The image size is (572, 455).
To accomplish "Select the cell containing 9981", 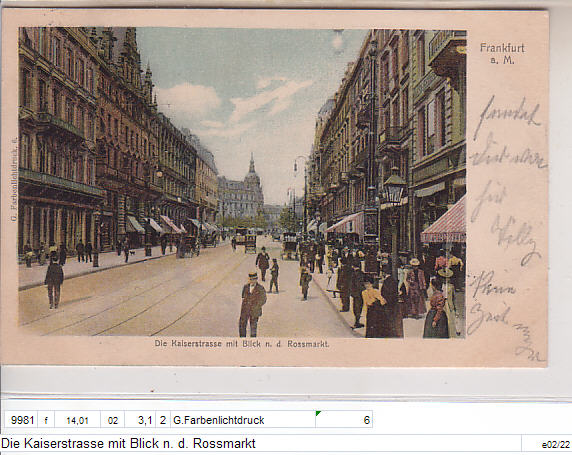I will point(21,420).
